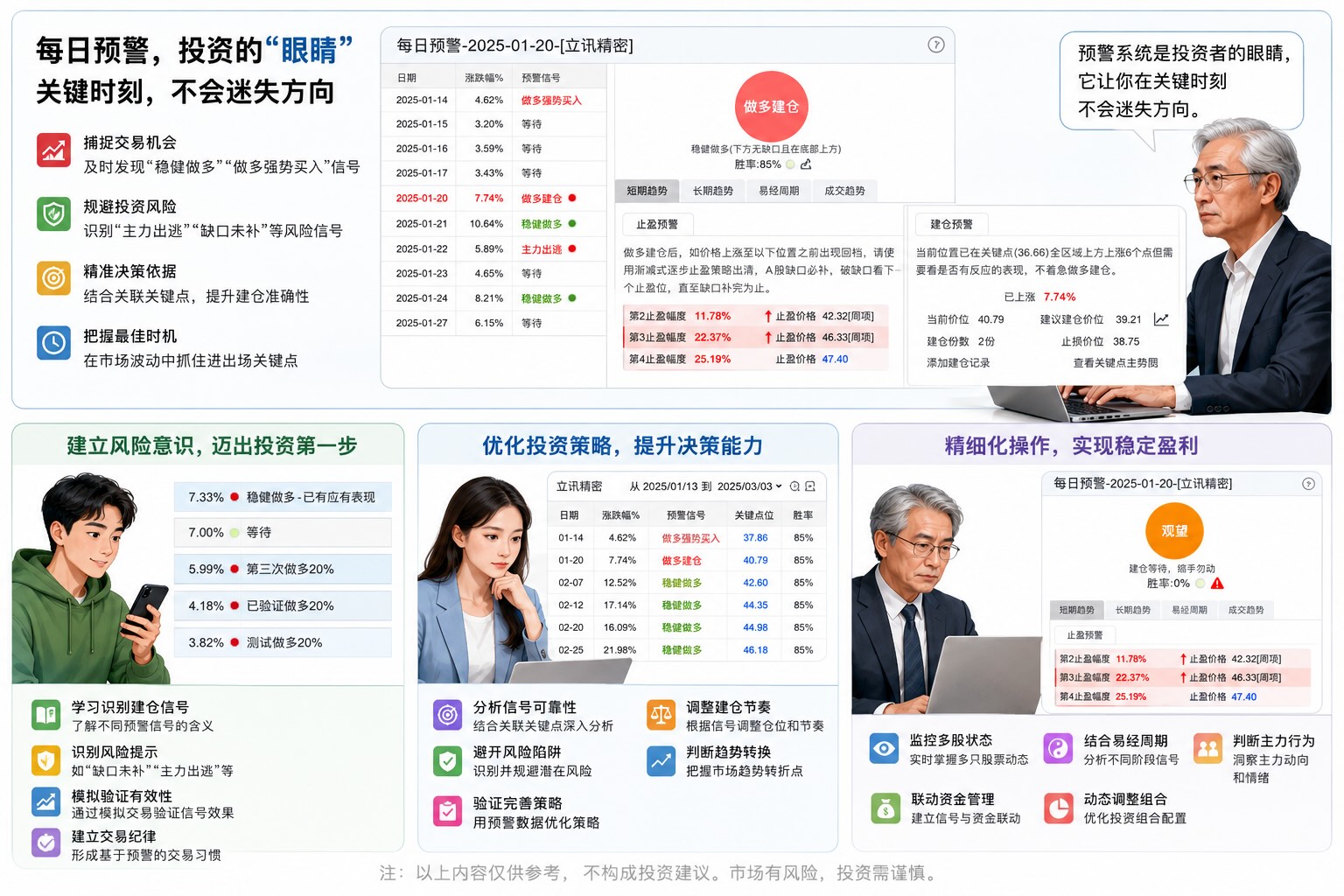
Task: Switch to the 长期趋势 tab
Action: click(712, 191)
